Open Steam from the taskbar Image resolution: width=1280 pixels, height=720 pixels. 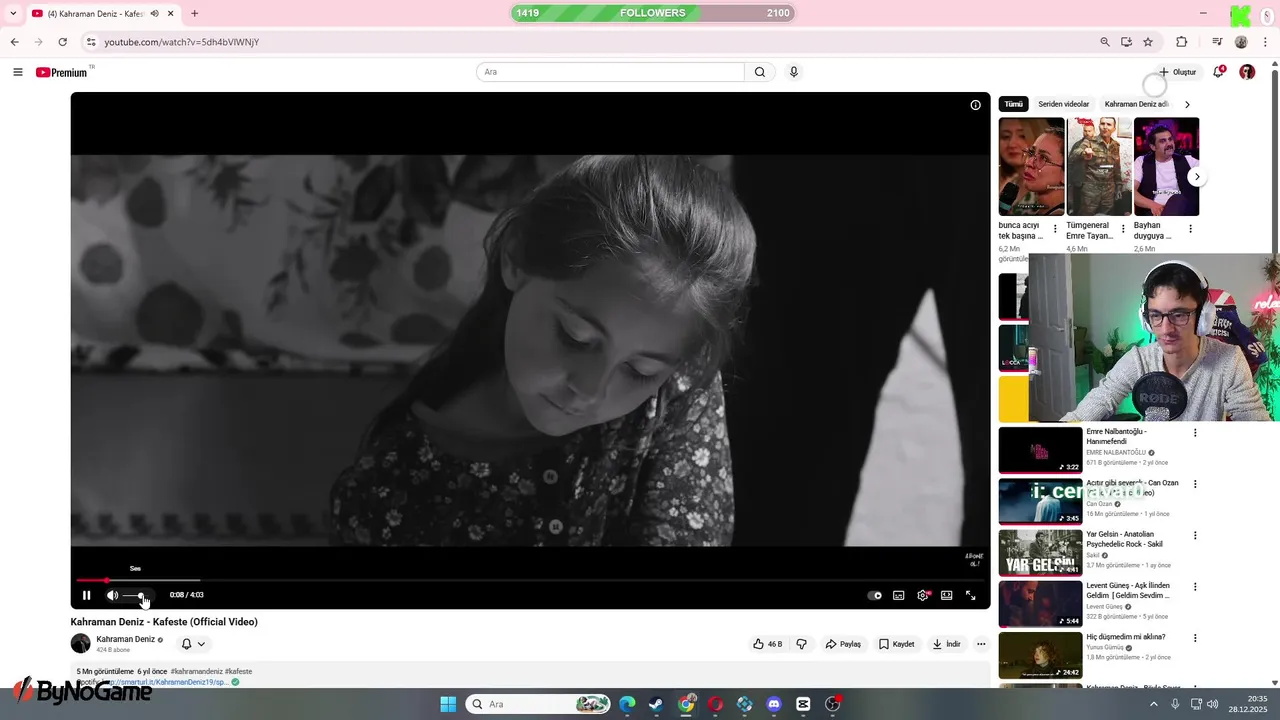(x=656, y=704)
